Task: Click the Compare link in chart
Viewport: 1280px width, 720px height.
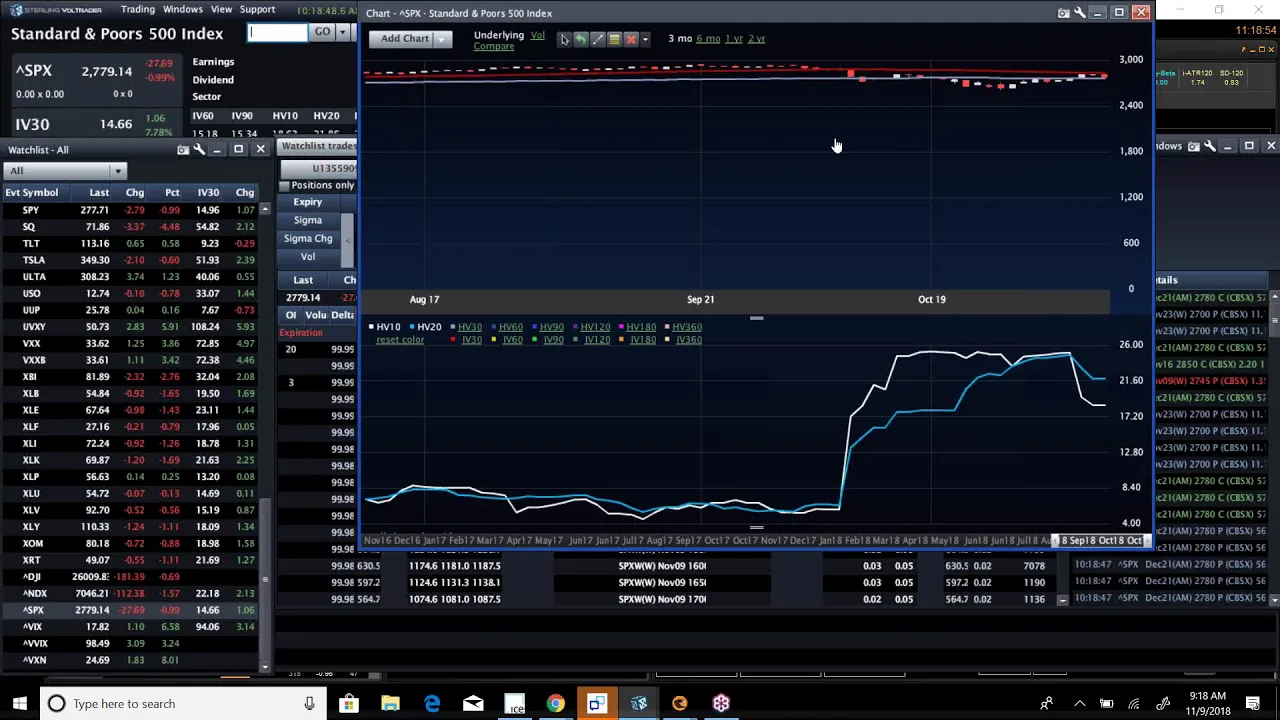Action: click(x=494, y=46)
